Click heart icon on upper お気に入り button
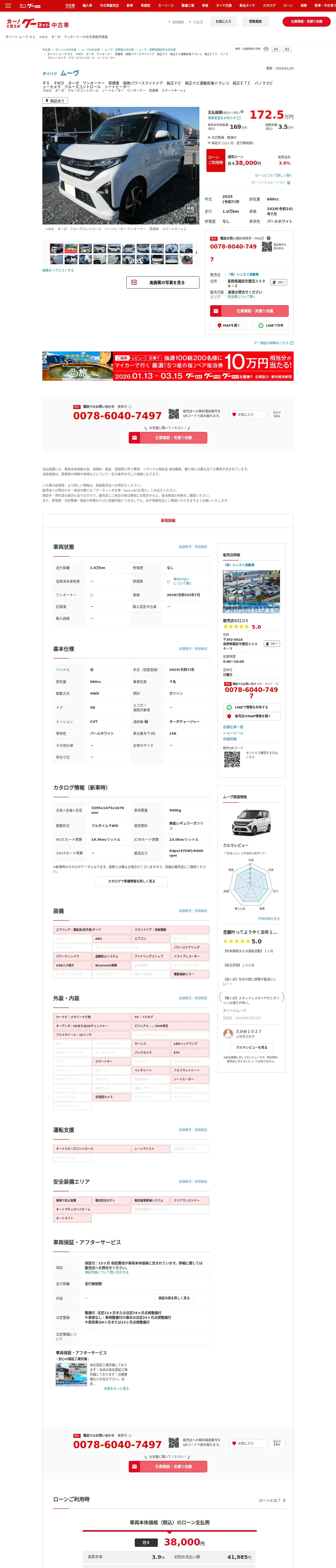This screenshot has height=1568, width=336. pyautogui.click(x=234, y=414)
